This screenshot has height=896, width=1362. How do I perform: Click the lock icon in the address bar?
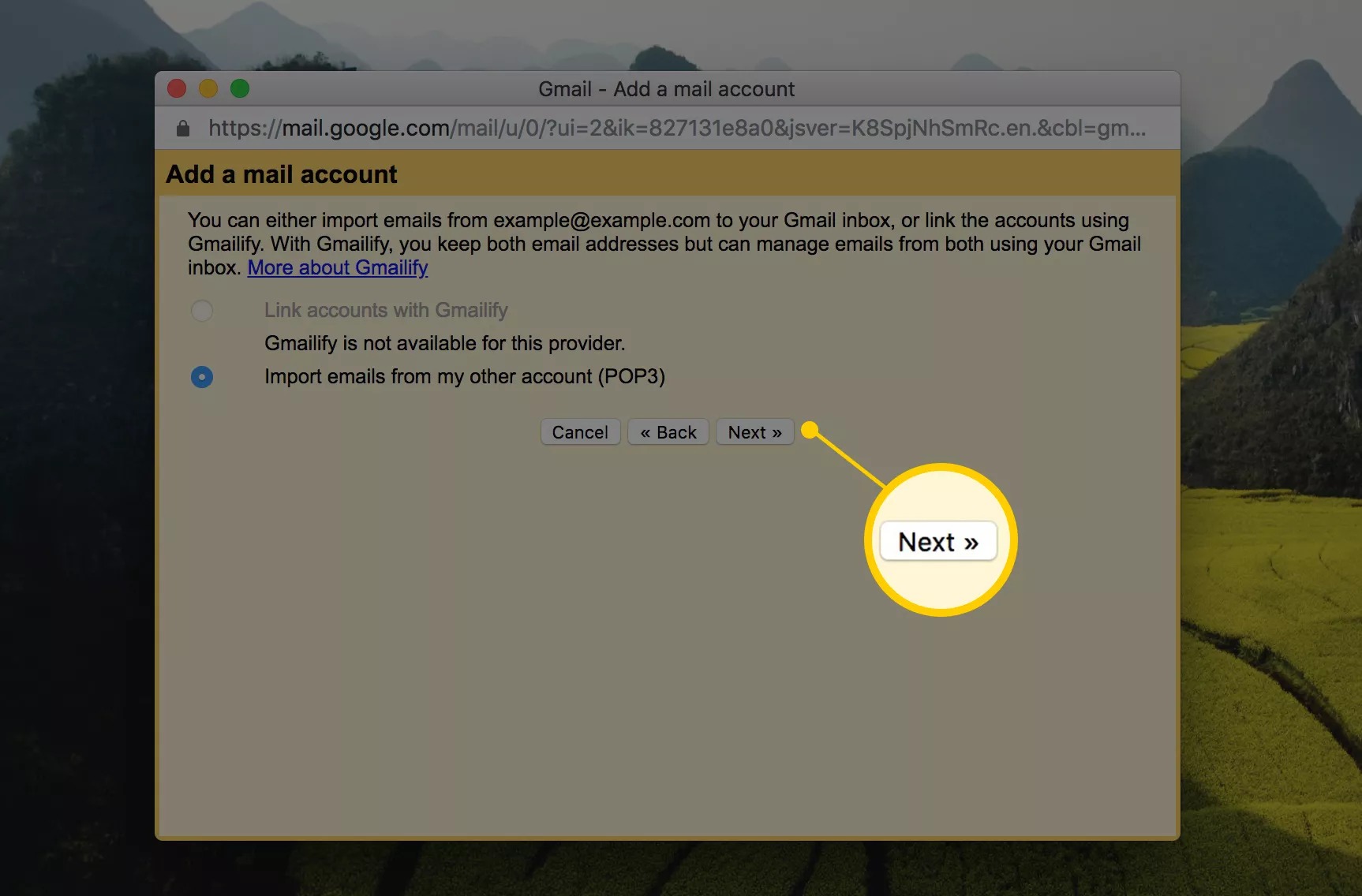click(x=183, y=128)
